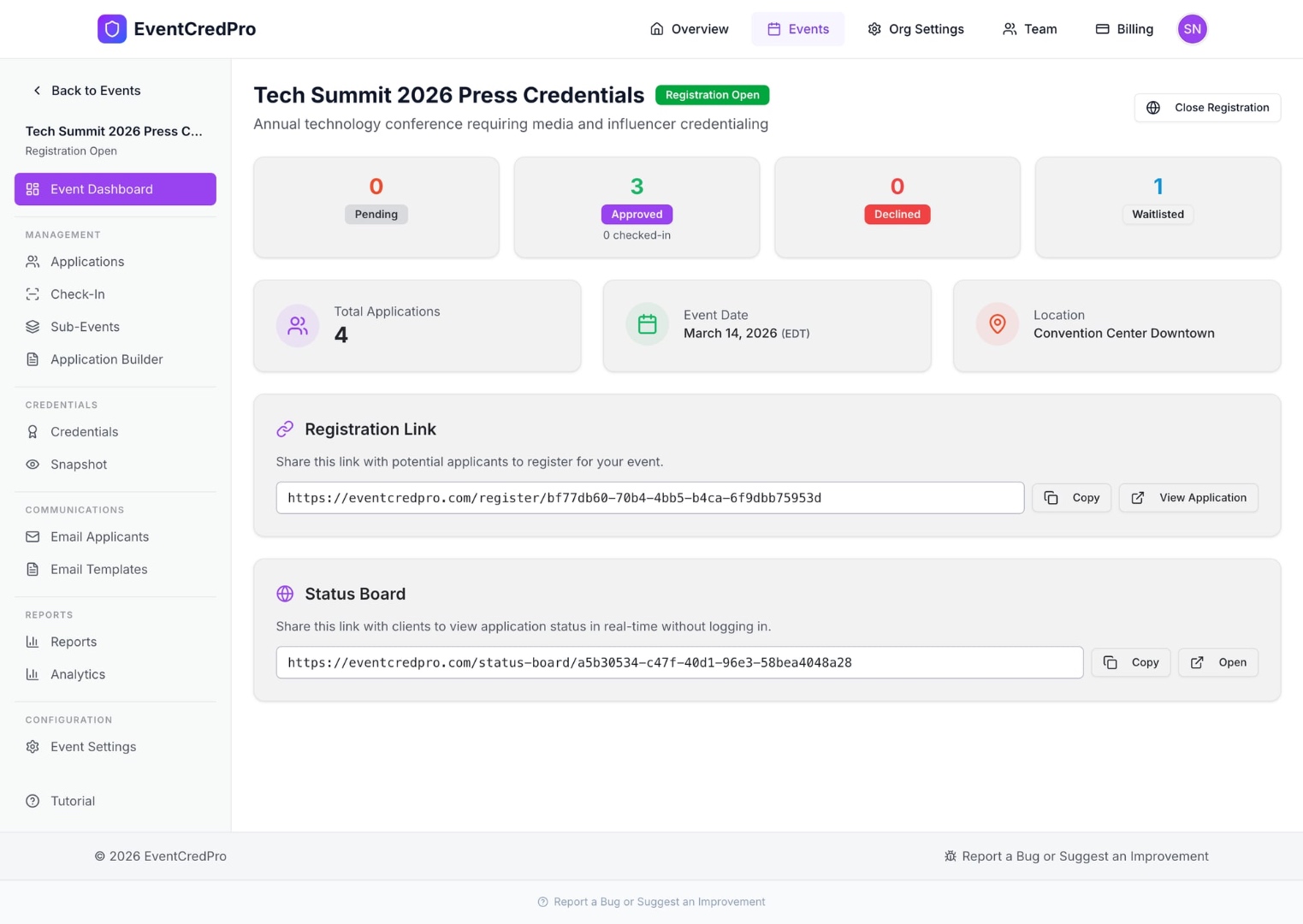Click inside the registration URL field
Viewport: 1303px width, 924px height.
[x=649, y=497]
